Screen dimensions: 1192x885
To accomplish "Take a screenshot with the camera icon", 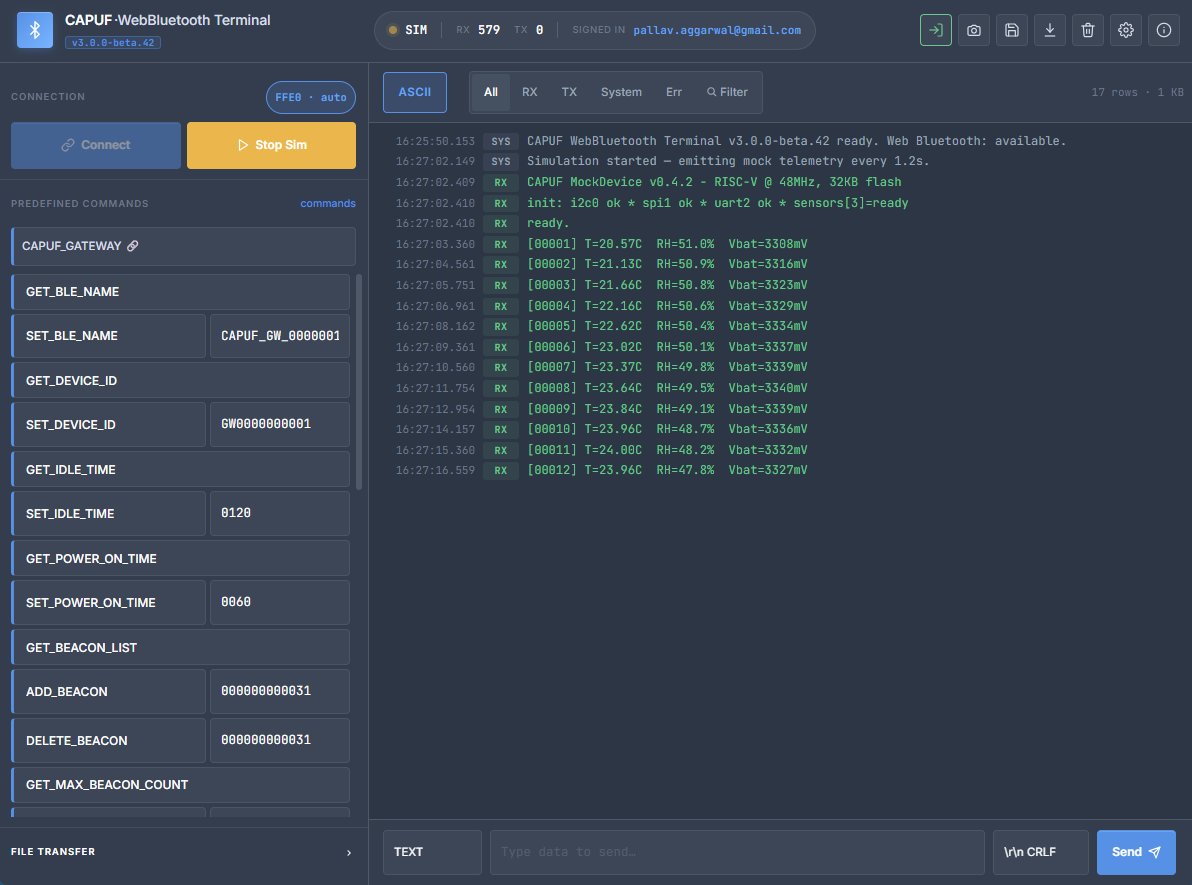I will click(x=973, y=30).
